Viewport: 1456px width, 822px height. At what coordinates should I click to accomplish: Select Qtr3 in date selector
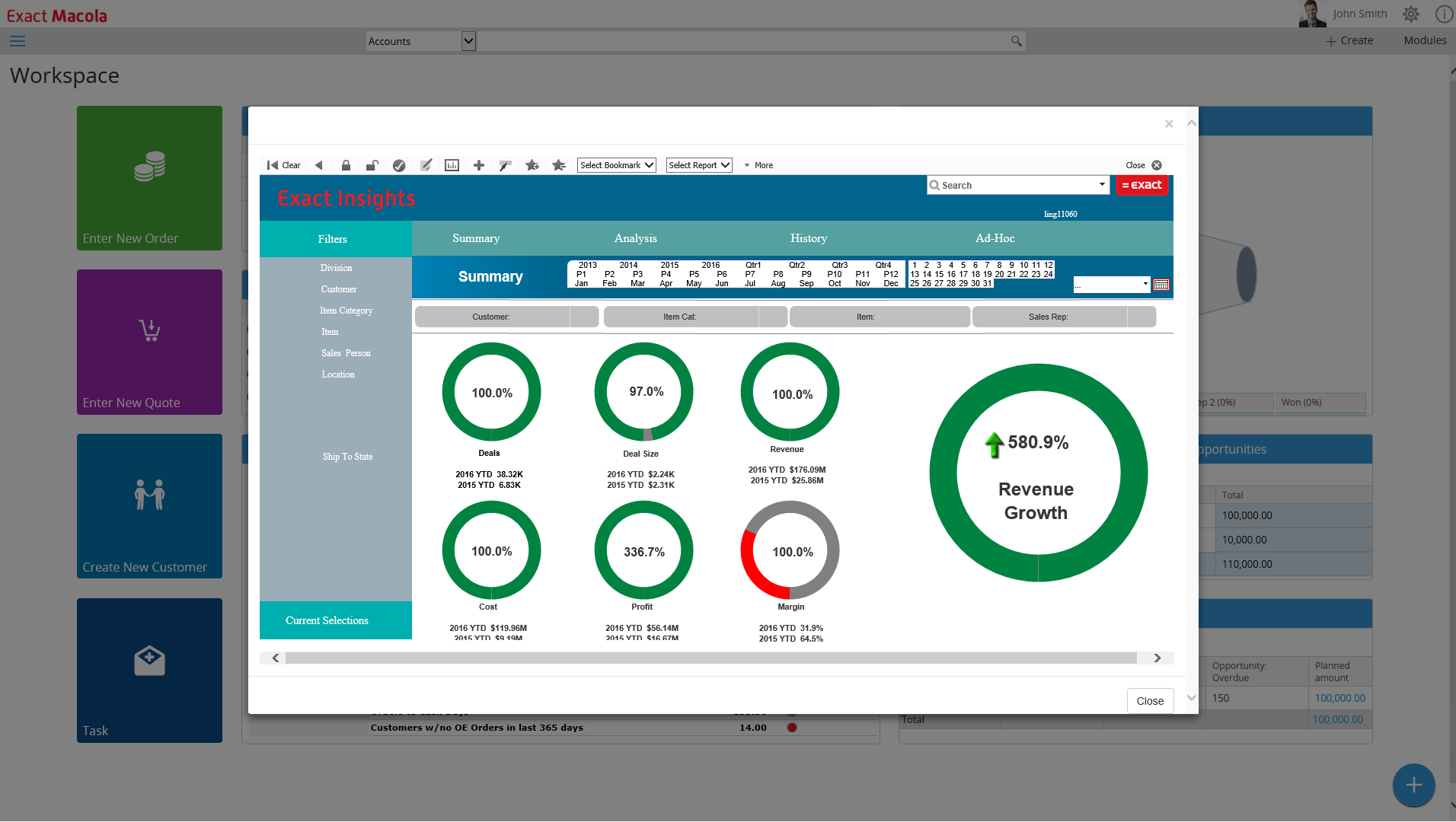coord(840,265)
